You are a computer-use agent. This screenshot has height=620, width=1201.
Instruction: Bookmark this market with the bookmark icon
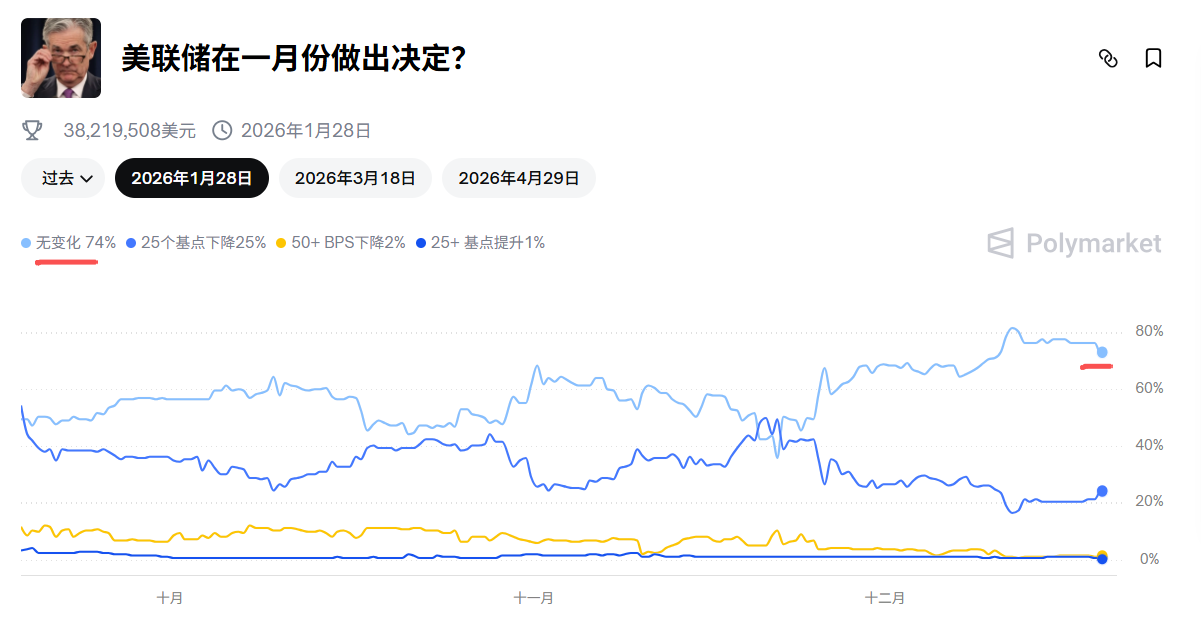click(x=1153, y=58)
